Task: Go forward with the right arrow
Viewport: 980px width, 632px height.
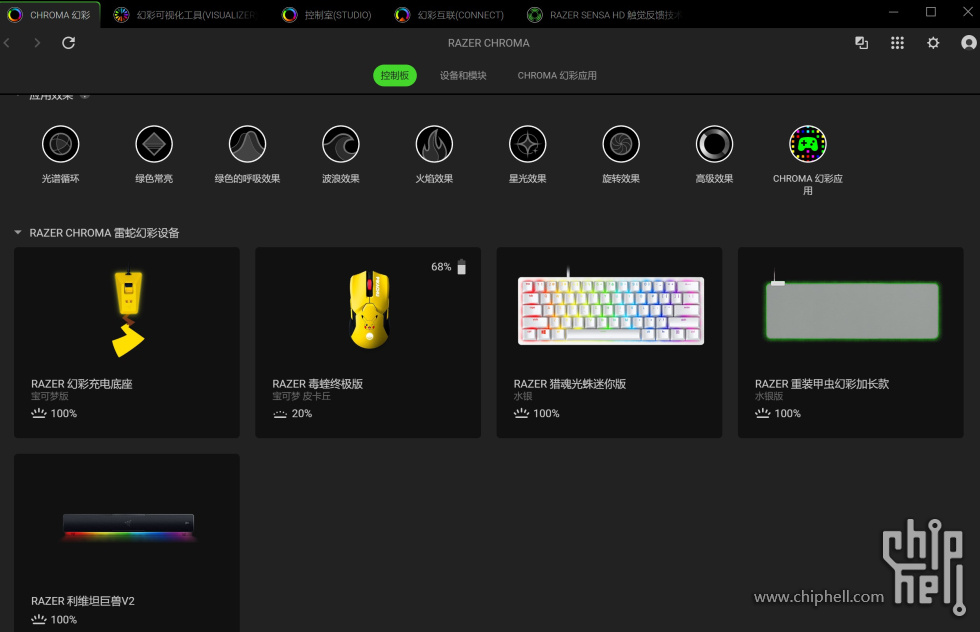Action: coord(37,43)
